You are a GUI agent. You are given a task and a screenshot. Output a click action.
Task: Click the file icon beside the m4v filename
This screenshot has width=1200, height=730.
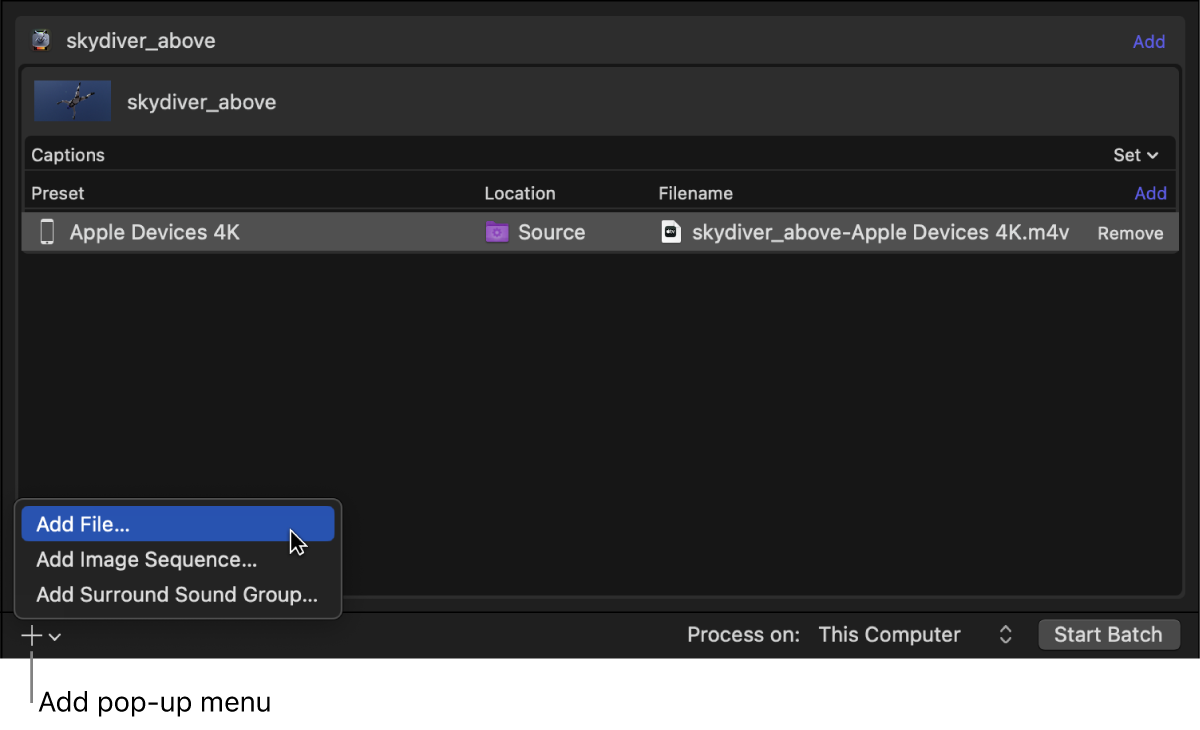(671, 231)
